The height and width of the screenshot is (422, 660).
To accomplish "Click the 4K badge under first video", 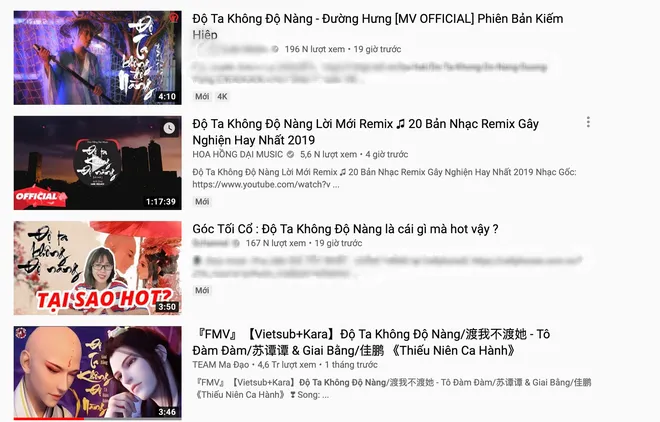I will point(222,96).
